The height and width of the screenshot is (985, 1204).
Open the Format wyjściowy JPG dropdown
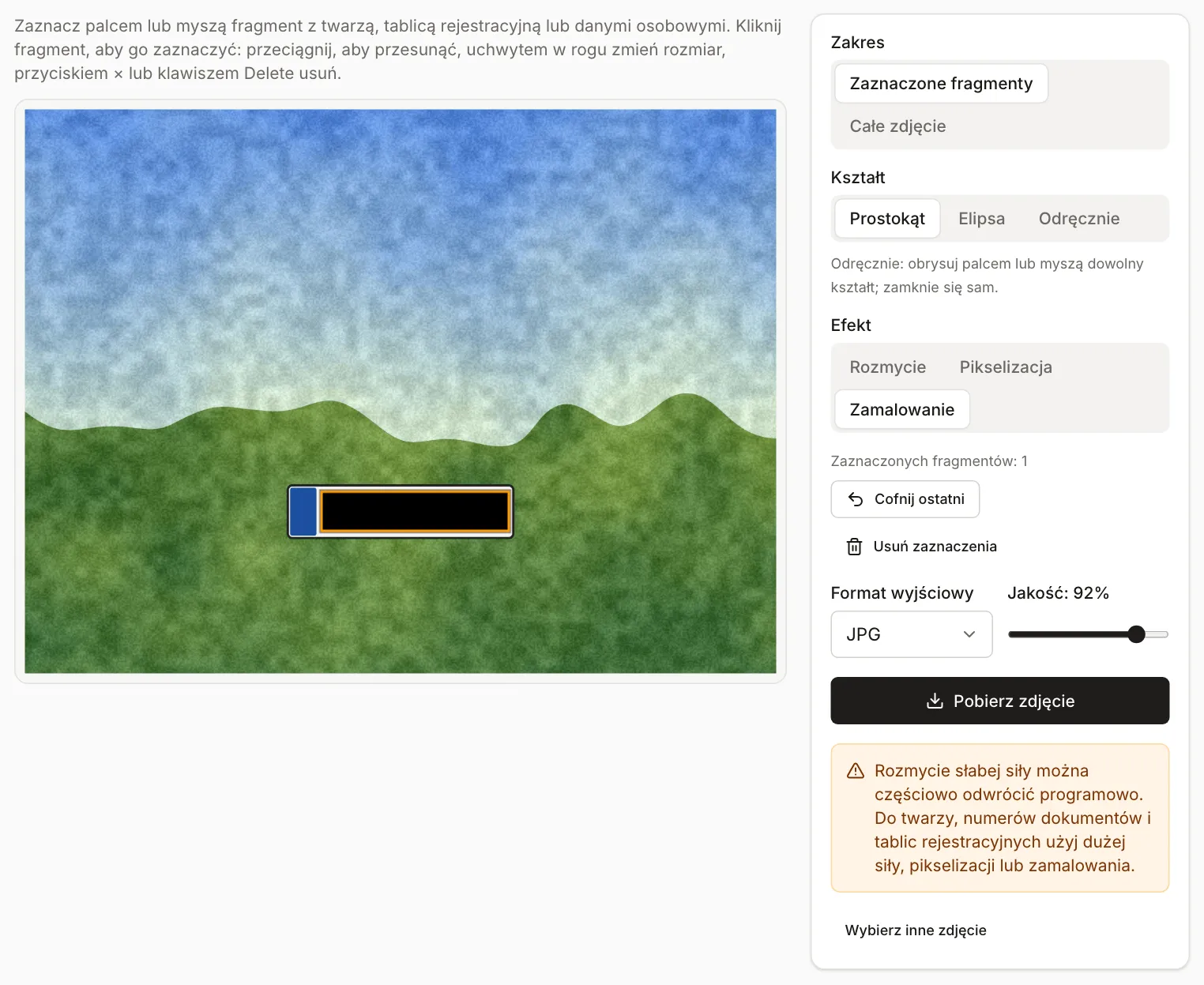pyautogui.click(x=912, y=634)
